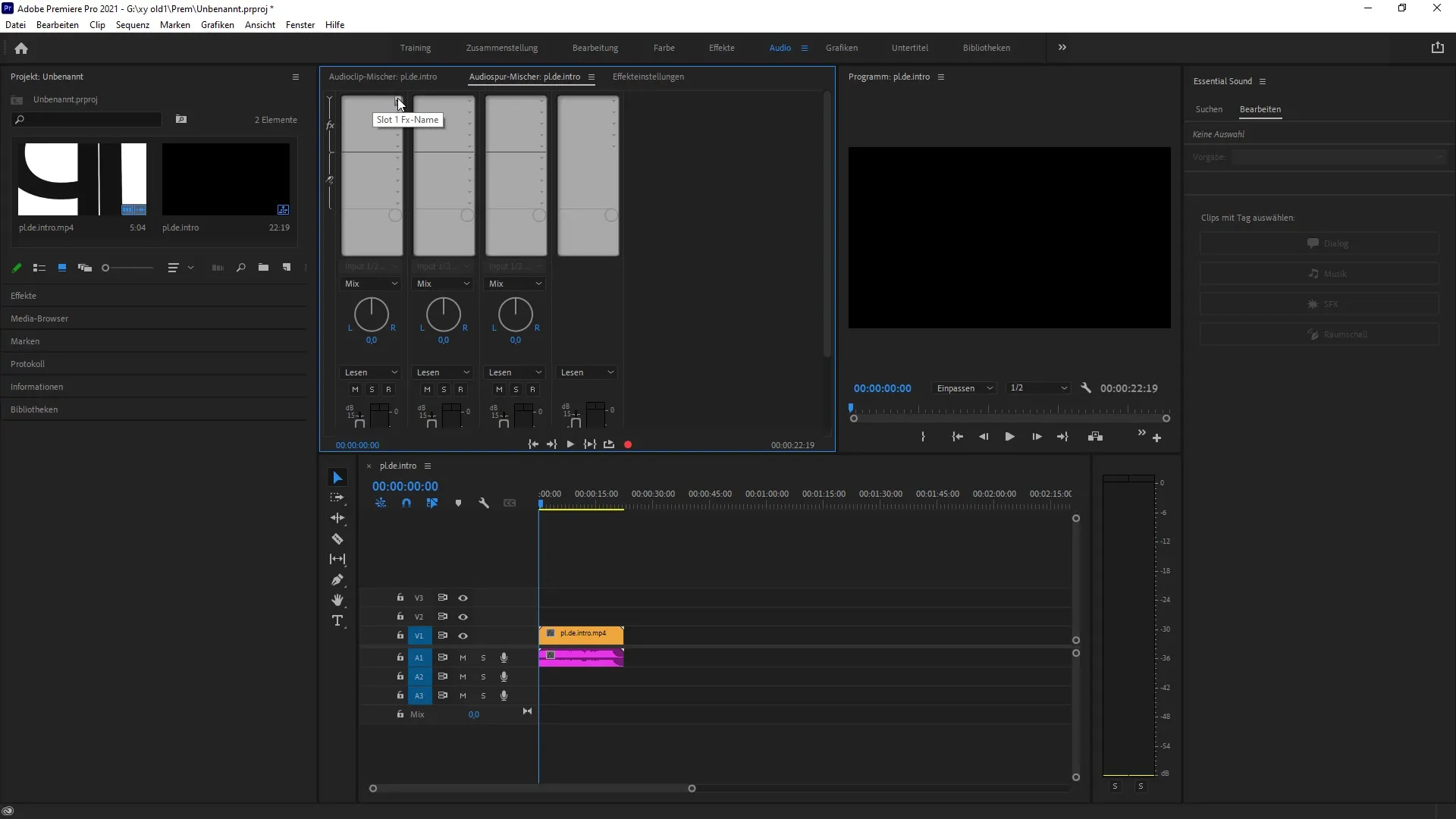Mute the first mixer channel (M button)

coord(355,390)
